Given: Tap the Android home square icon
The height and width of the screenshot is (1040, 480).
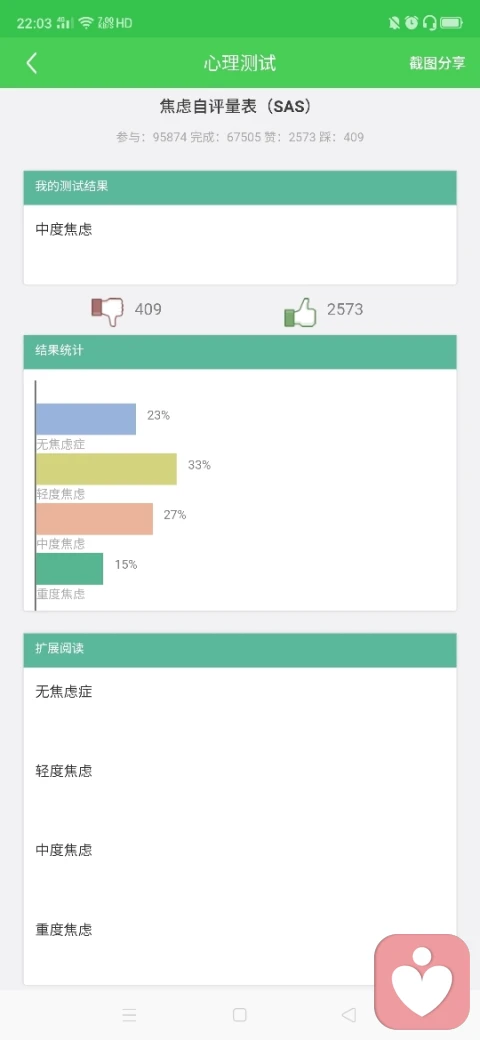Looking at the screenshot, I should pyautogui.click(x=240, y=1014).
